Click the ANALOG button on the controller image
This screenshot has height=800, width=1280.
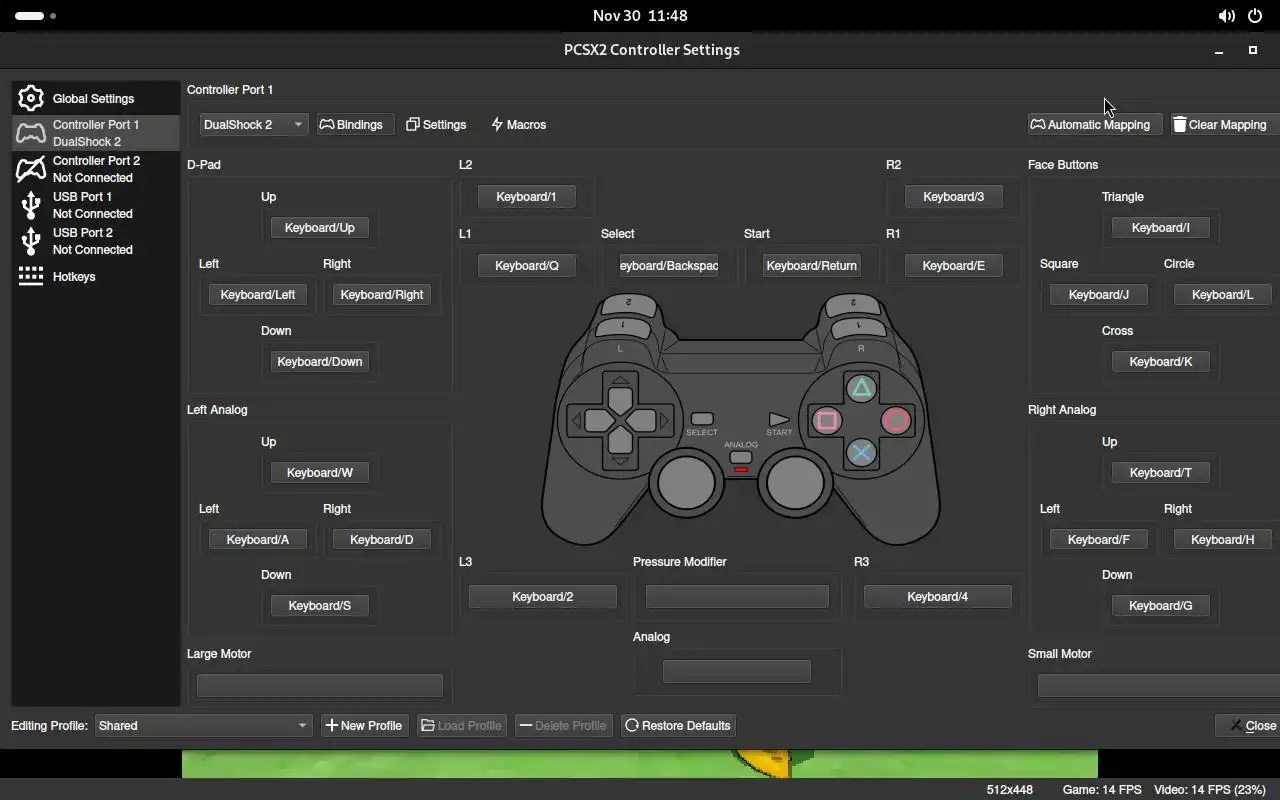coord(741,457)
